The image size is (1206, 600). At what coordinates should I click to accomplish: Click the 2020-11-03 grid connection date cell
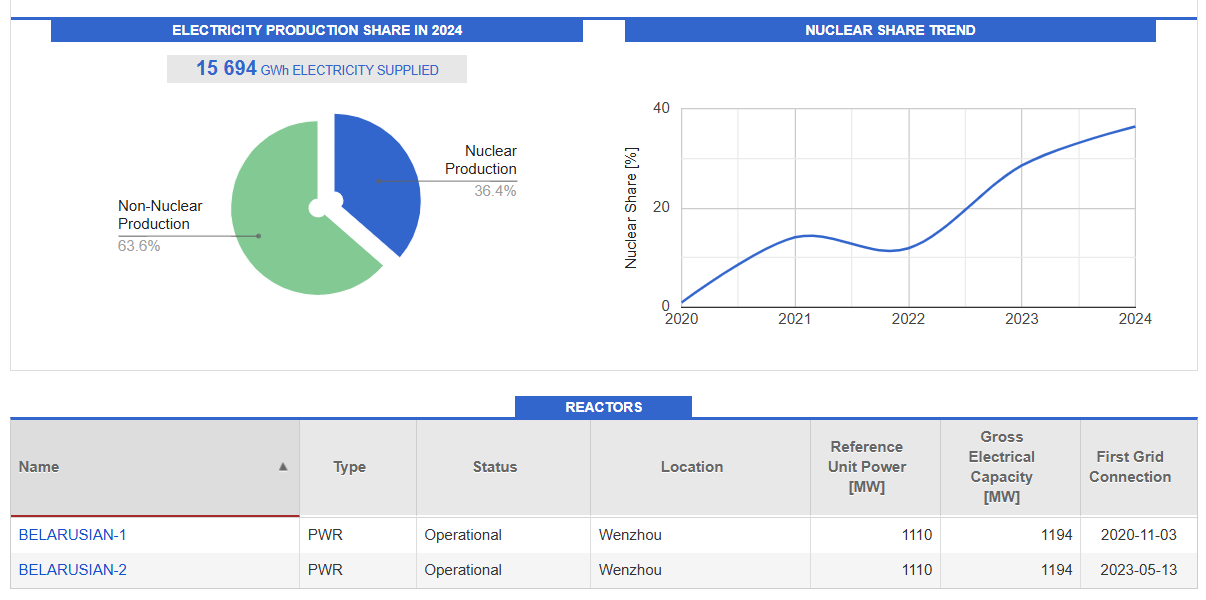point(1137,535)
